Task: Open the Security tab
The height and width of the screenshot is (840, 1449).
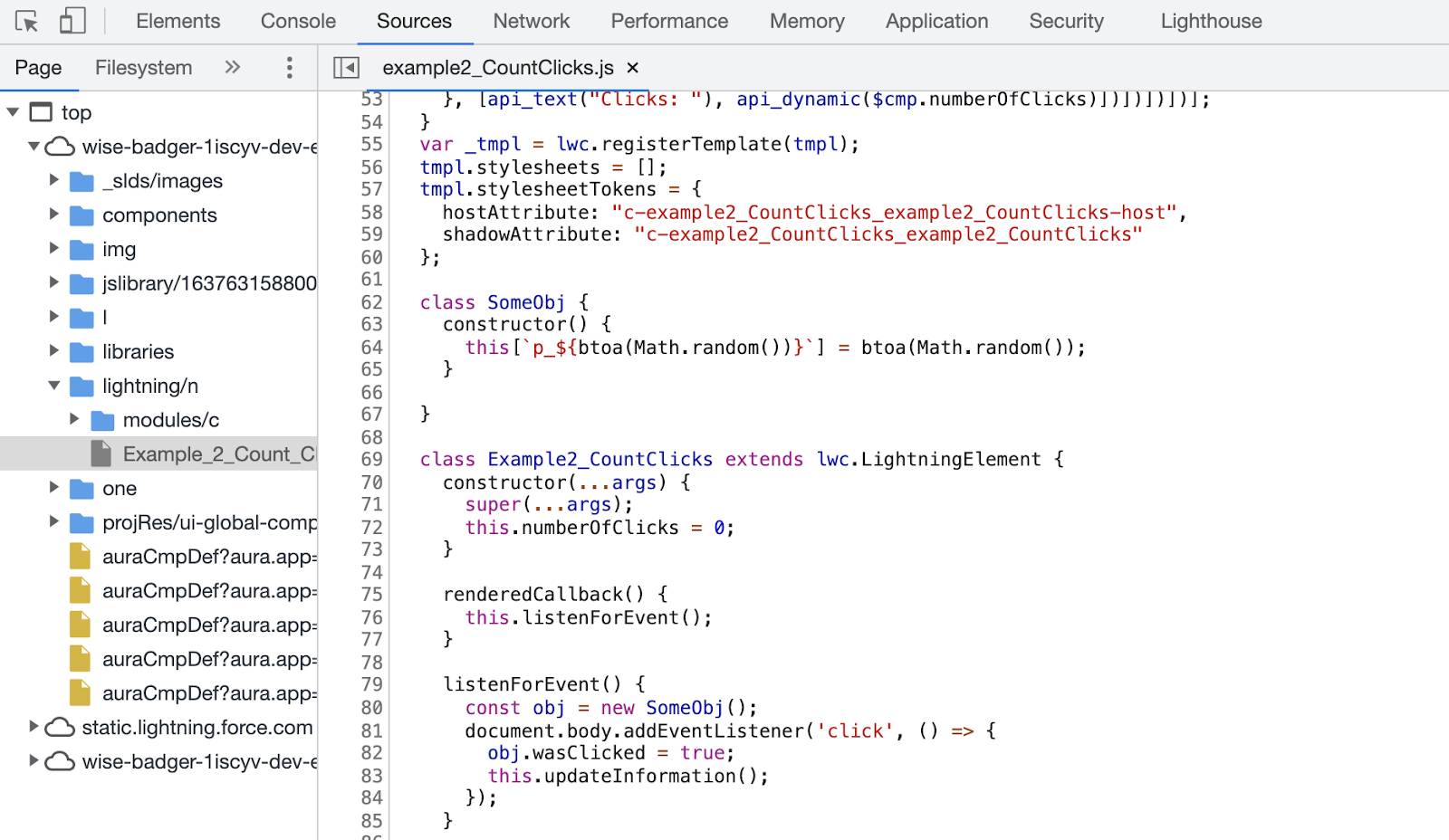Action: pyautogui.click(x=1066, y=21)
